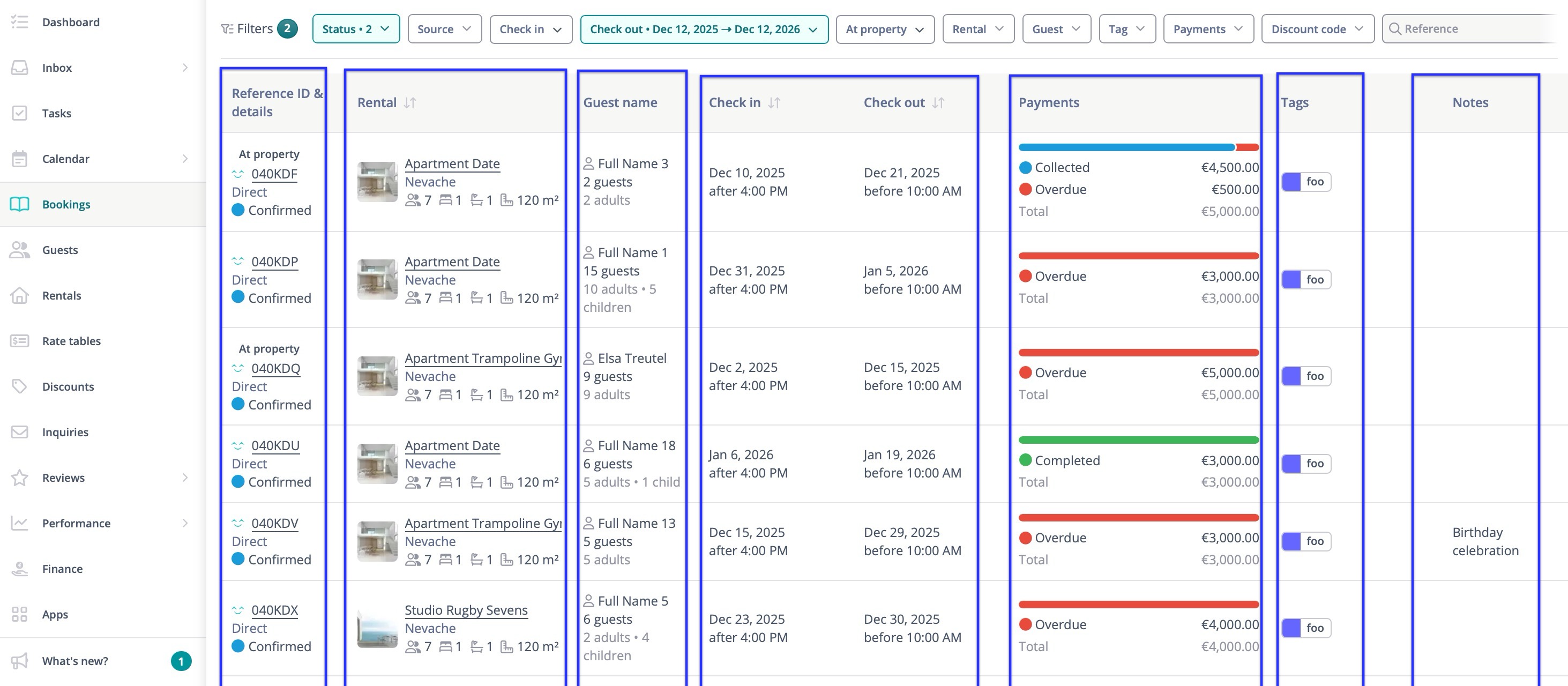Sort bookings by Rental column arrows

coord(409,103)
